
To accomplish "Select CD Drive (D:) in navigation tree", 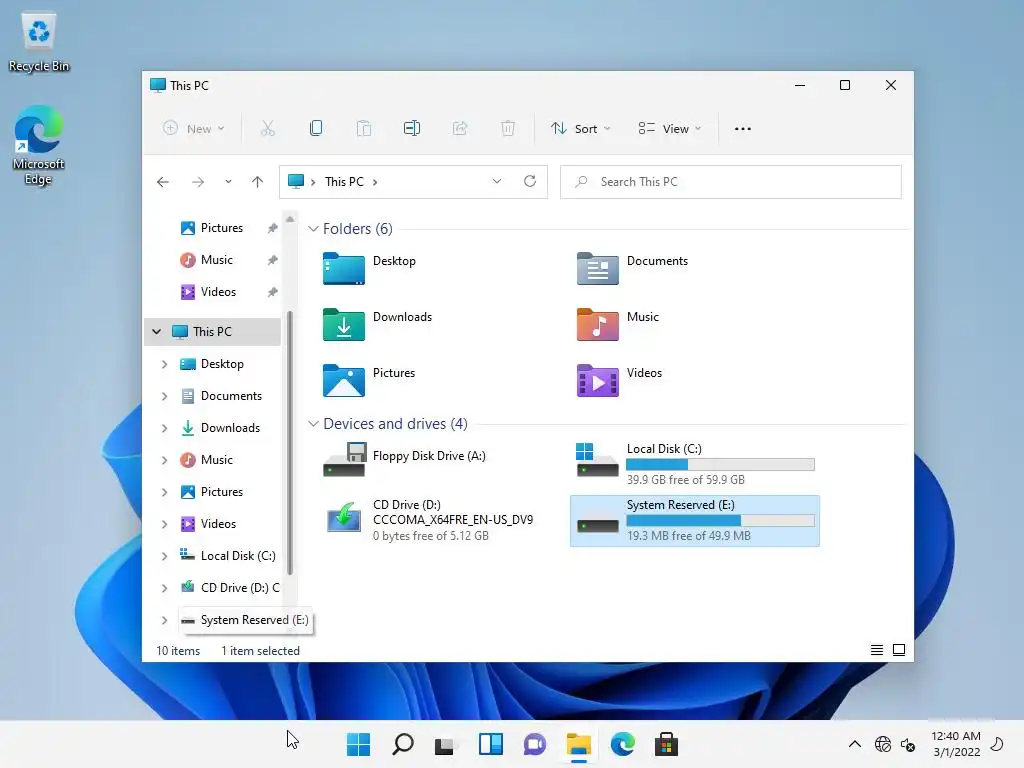I will pos(230,588).
